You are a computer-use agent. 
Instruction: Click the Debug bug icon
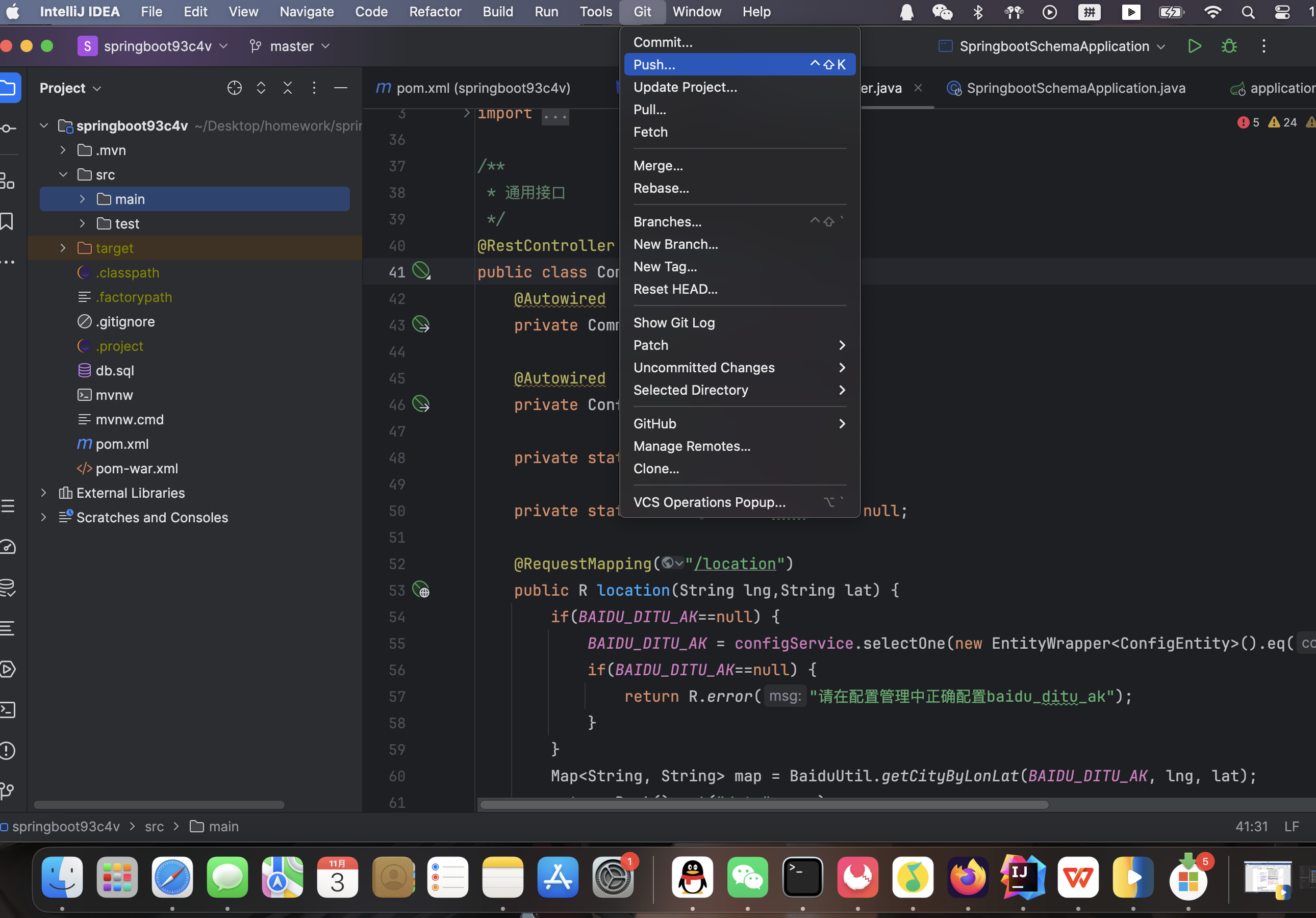point(1229,46)
